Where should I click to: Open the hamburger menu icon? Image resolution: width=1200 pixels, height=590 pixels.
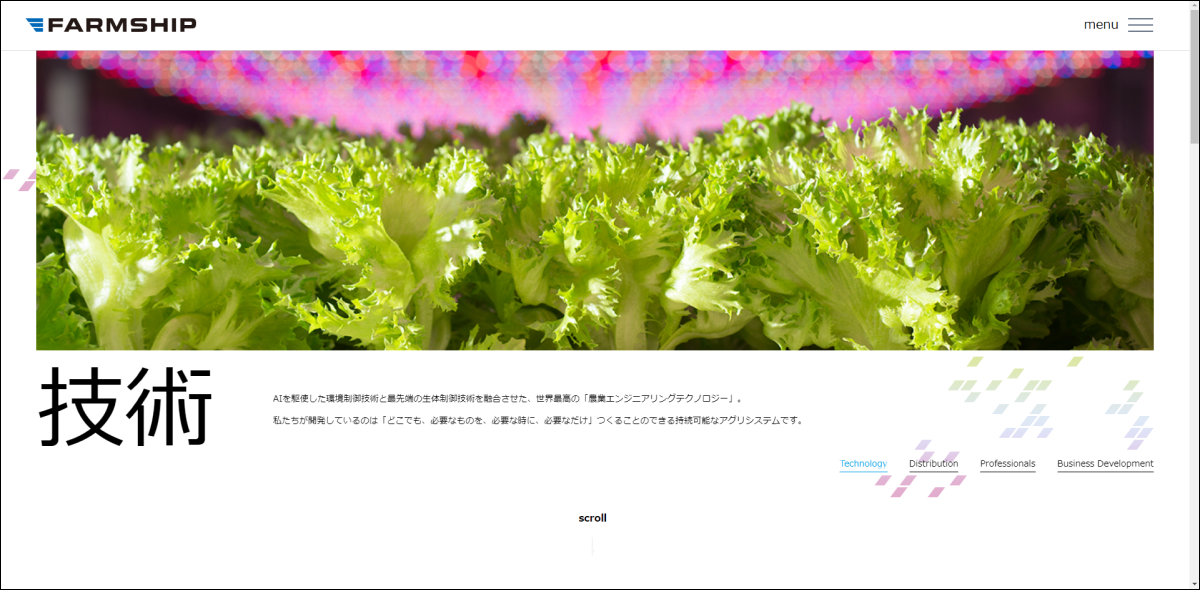pyautogui.click(x=1140, y=25)
